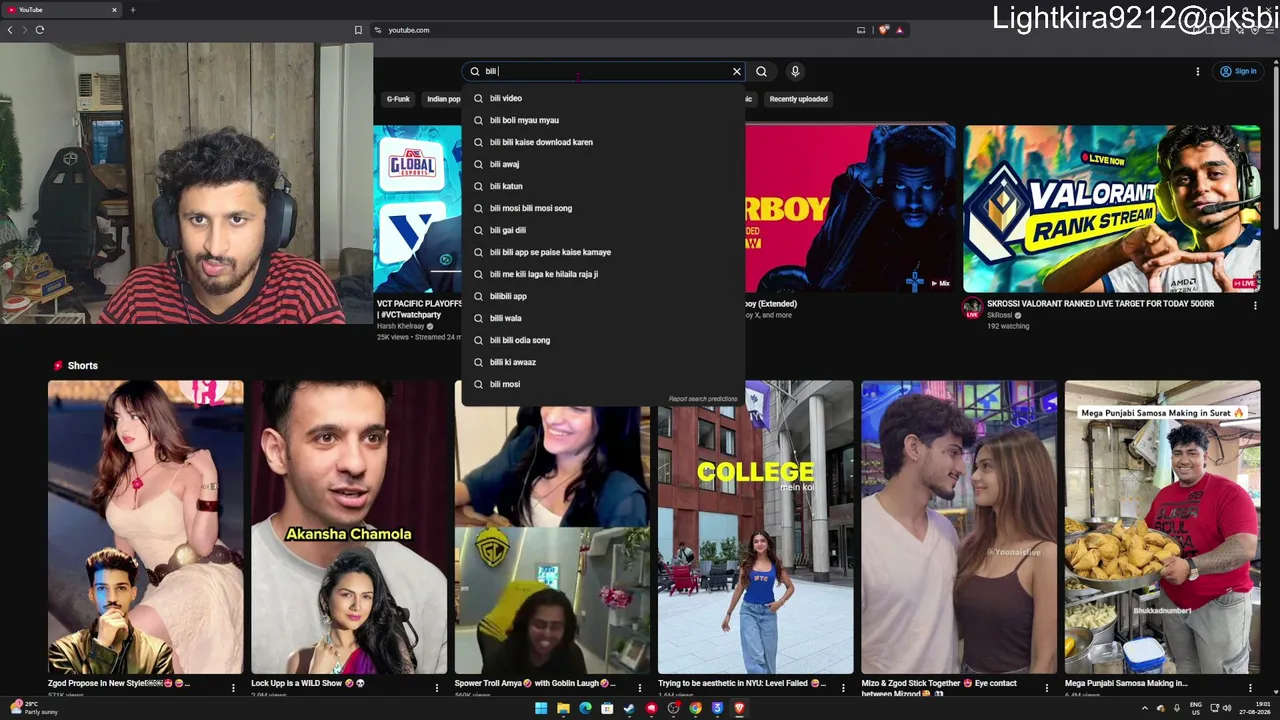Screen dimensions: 1280x720
Task: Choose the last suggestion "bili mosi"
Action: pos(603,384)
